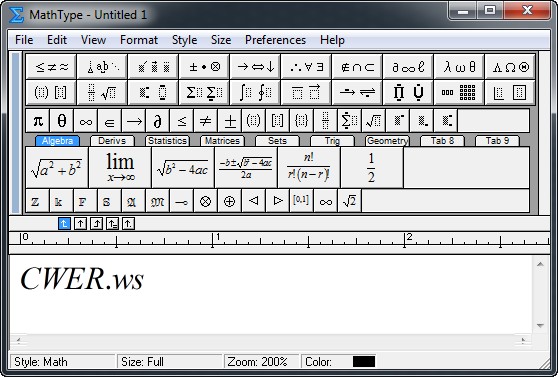Switch to the Trig tab
This screenshot has height=377, width=558.
click(x=332, y=141)
